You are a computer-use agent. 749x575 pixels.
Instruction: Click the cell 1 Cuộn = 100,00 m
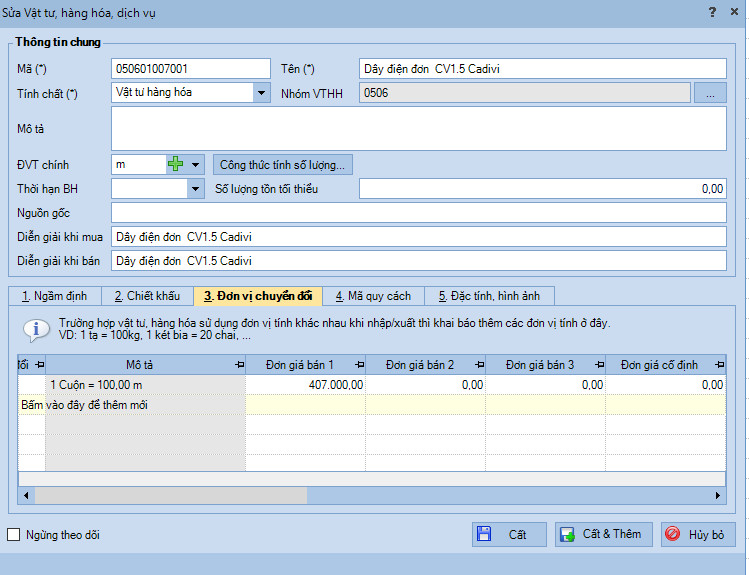tap(145, 385)
